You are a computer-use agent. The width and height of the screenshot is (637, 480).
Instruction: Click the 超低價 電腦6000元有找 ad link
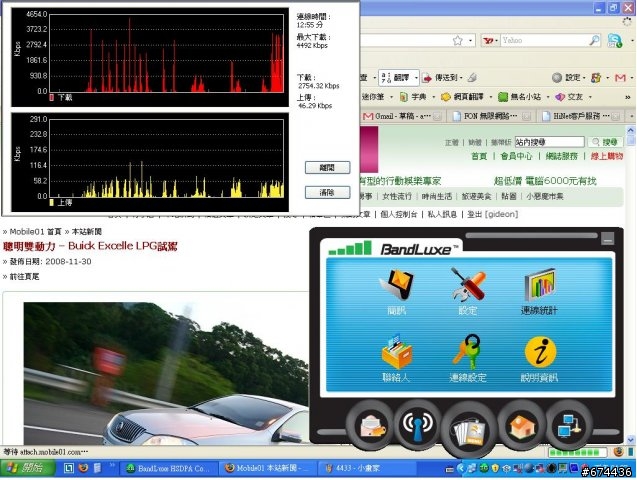pyautogui.click(x=545, y=181)
